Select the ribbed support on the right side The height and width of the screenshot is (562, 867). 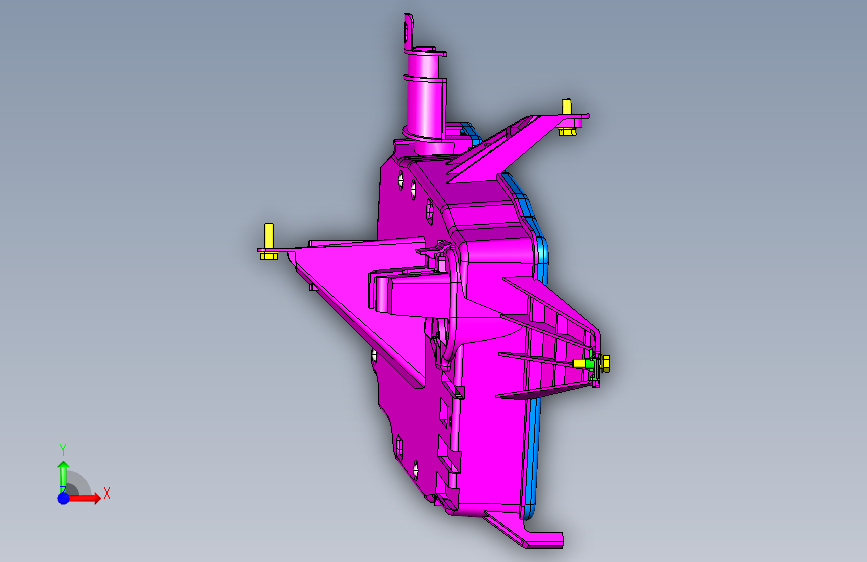point(553,343)
